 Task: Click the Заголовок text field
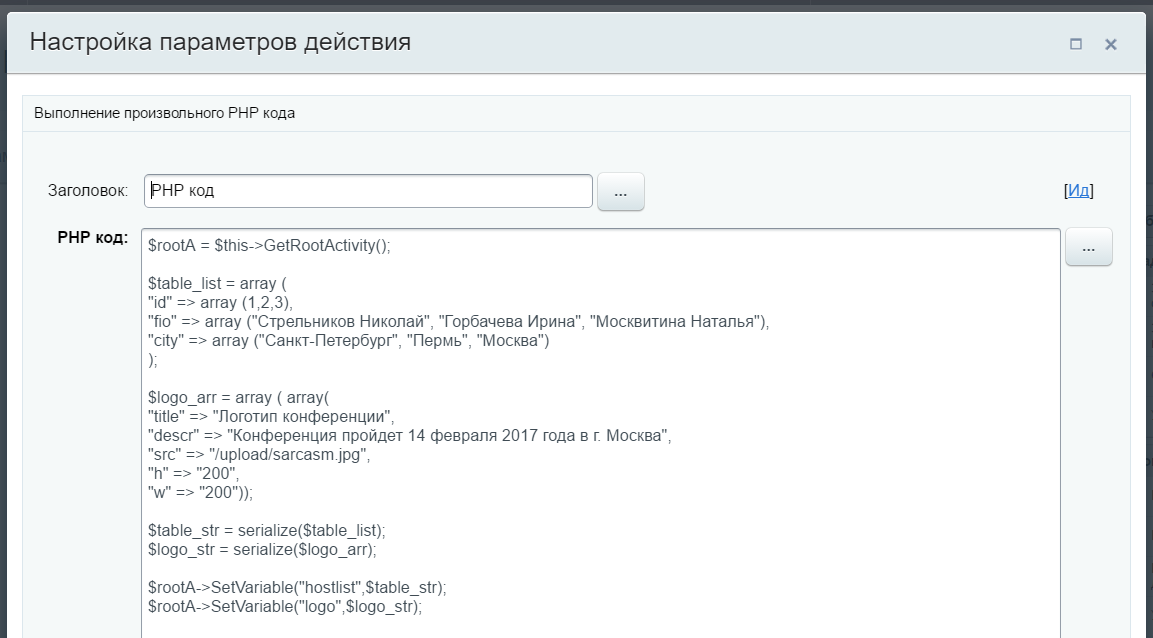tap(368, 191)
